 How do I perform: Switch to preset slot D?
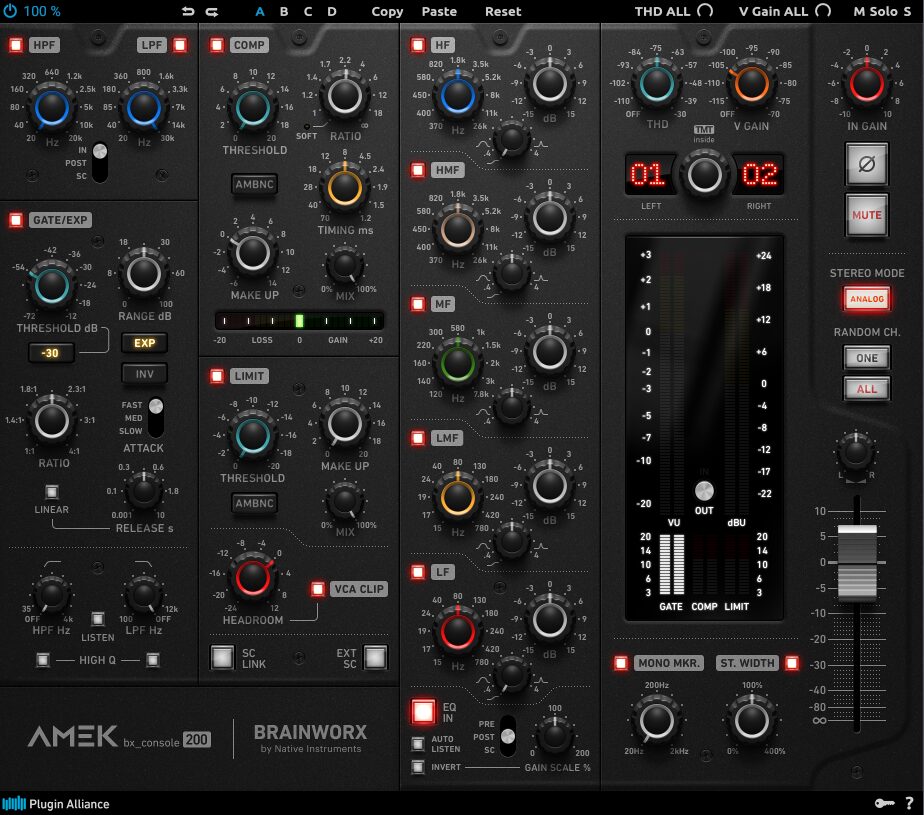click(332, 12)
